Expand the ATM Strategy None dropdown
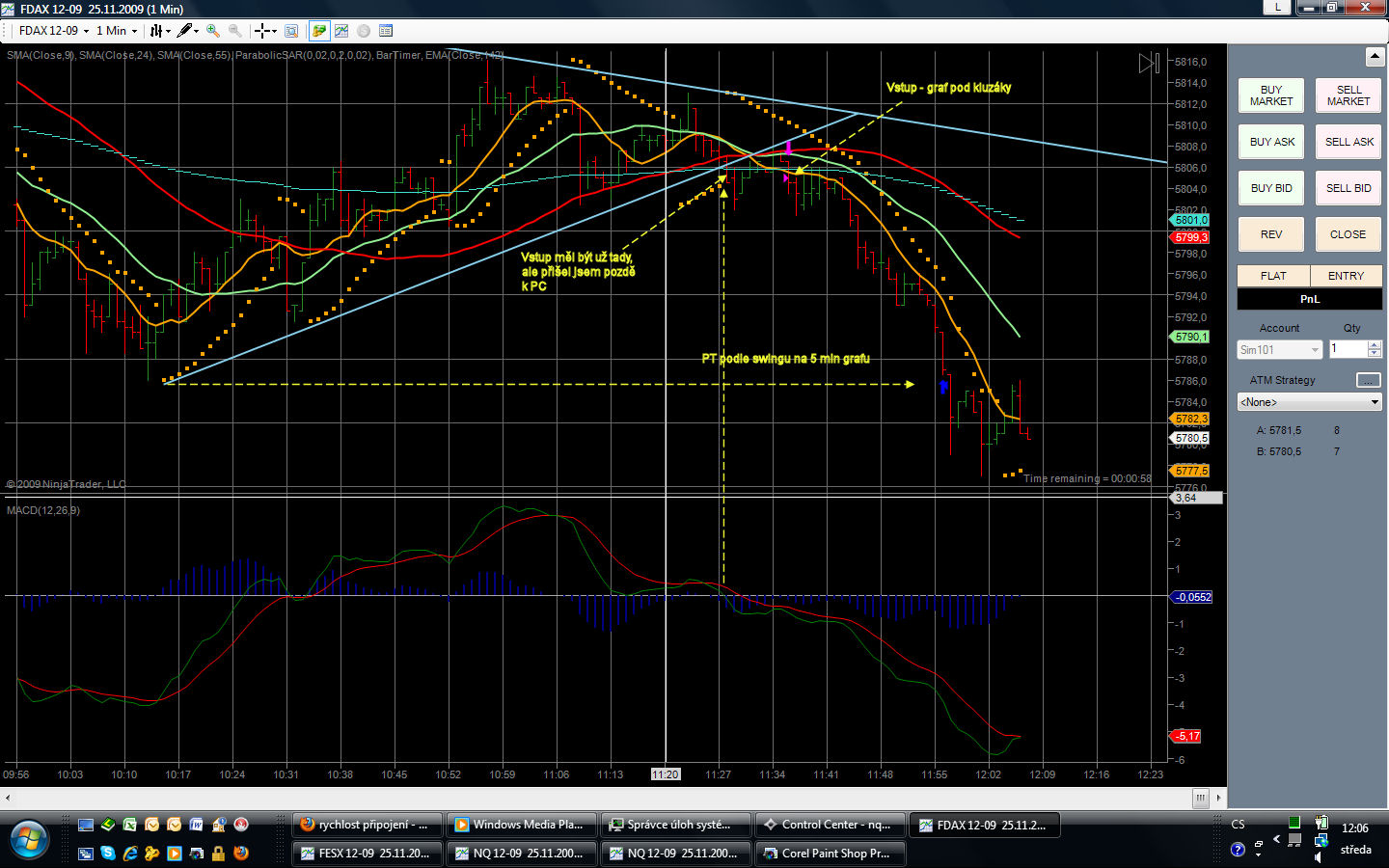The width and height of the screenshot is (1389, 868). click(1309, 402)
